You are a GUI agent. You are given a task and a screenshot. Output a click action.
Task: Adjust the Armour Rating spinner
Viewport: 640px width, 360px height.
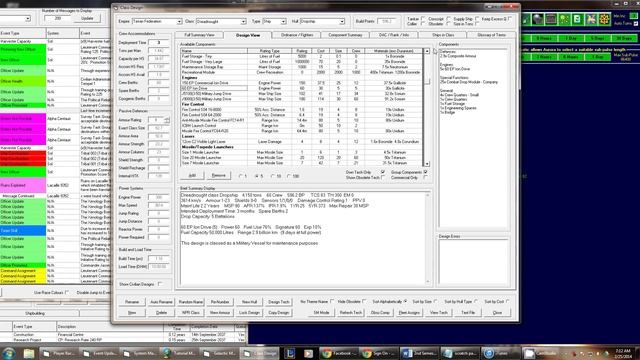click(167, 120)
